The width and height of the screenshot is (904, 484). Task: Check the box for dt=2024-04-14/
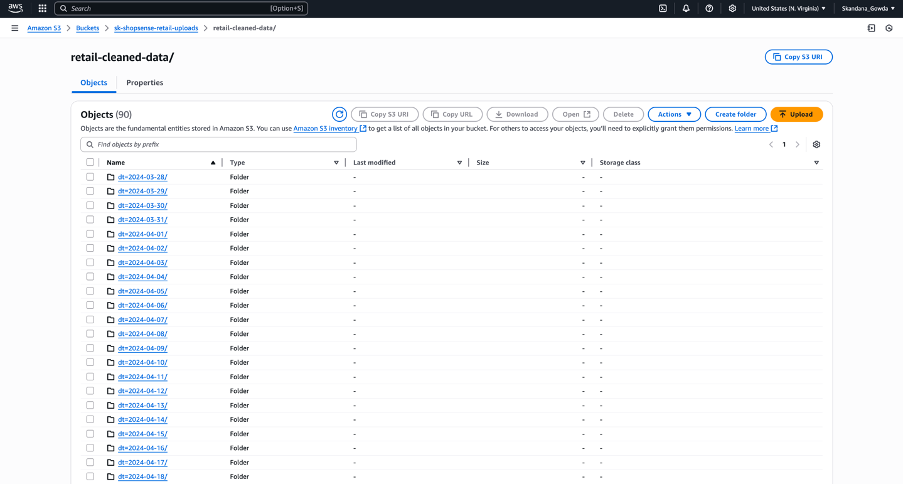[90, 419]
